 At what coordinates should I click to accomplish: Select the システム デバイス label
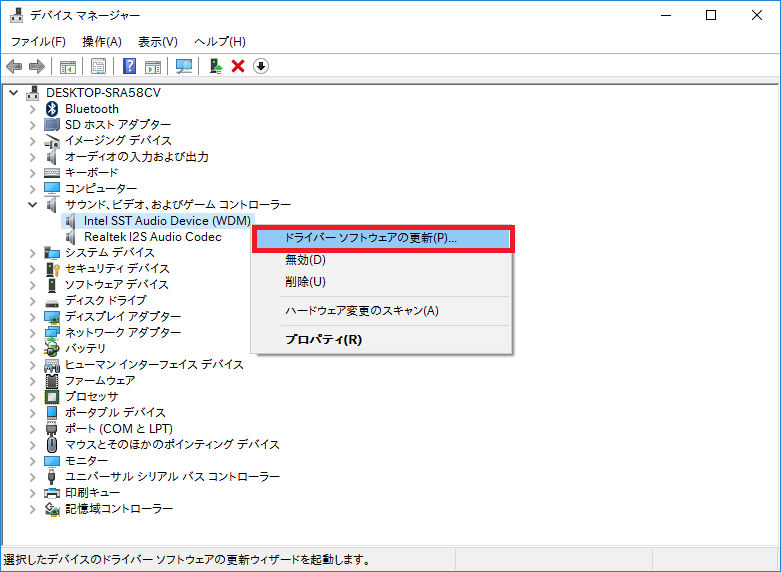pyautogui.click(x=110, y=253)
